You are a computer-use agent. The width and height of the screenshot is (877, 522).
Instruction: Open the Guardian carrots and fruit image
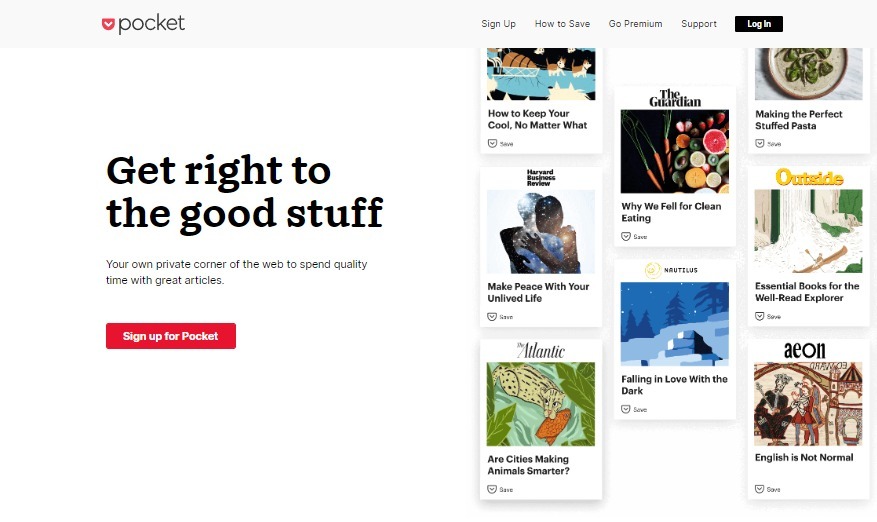coord(675,152)
